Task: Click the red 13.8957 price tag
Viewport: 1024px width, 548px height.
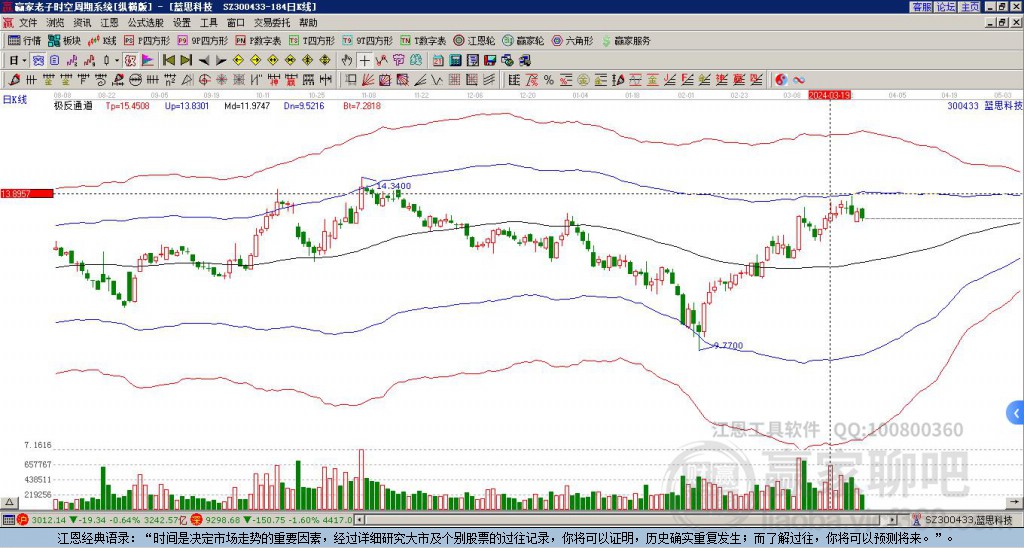Action: click(x=27, y=193)
